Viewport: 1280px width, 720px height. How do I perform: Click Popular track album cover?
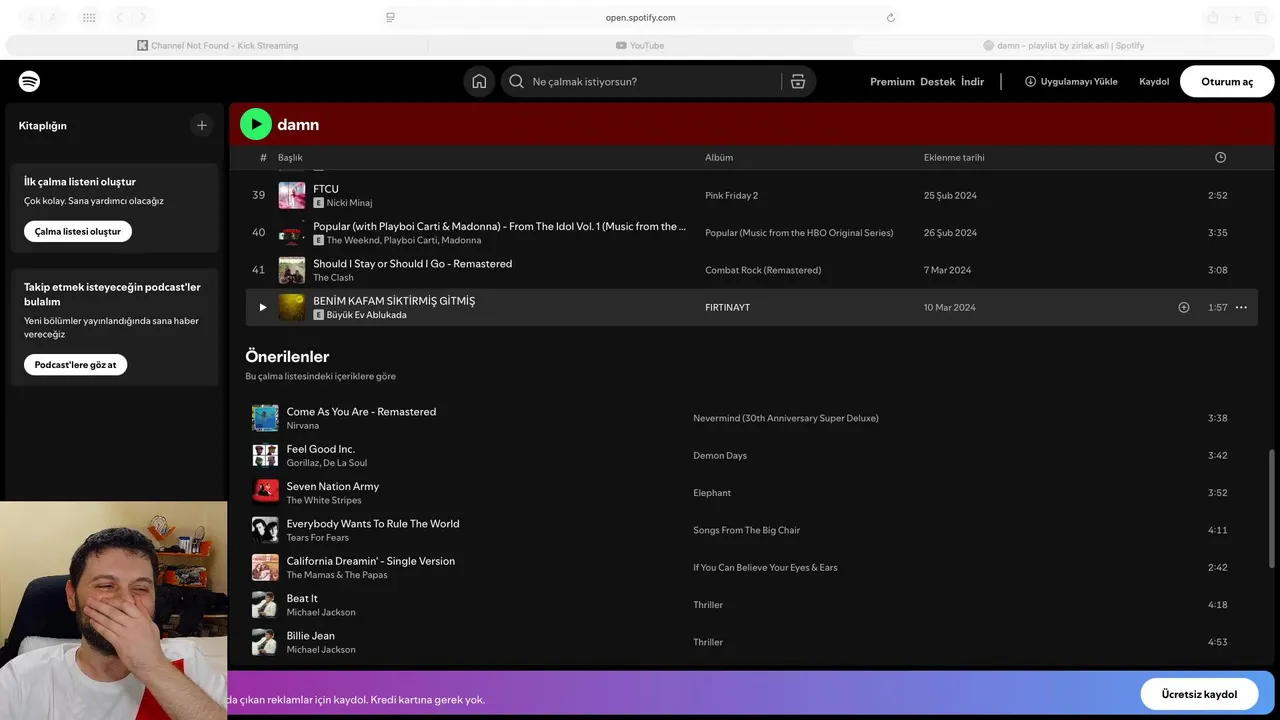pyautogui.click(x=292, y=232)
